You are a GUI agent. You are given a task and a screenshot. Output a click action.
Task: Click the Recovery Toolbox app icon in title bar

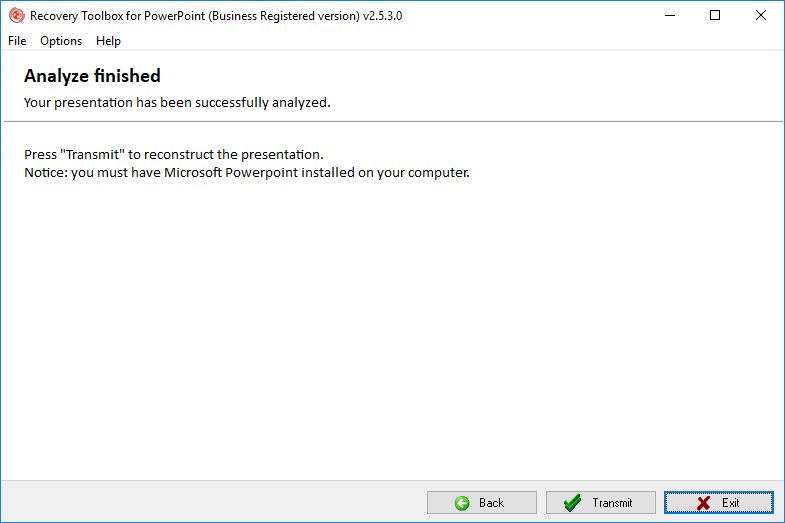point(17,16)
